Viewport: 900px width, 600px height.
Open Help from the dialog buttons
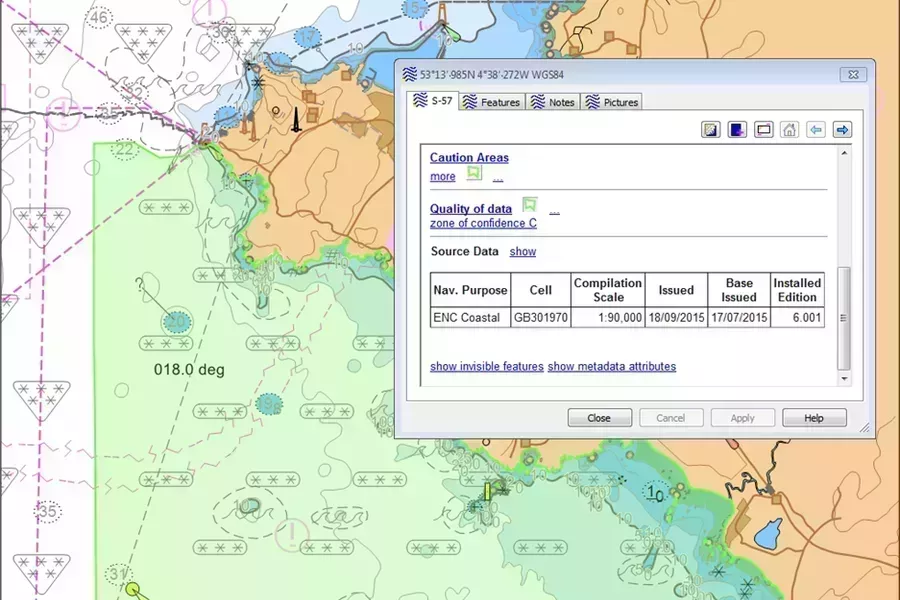coord(814,417)
